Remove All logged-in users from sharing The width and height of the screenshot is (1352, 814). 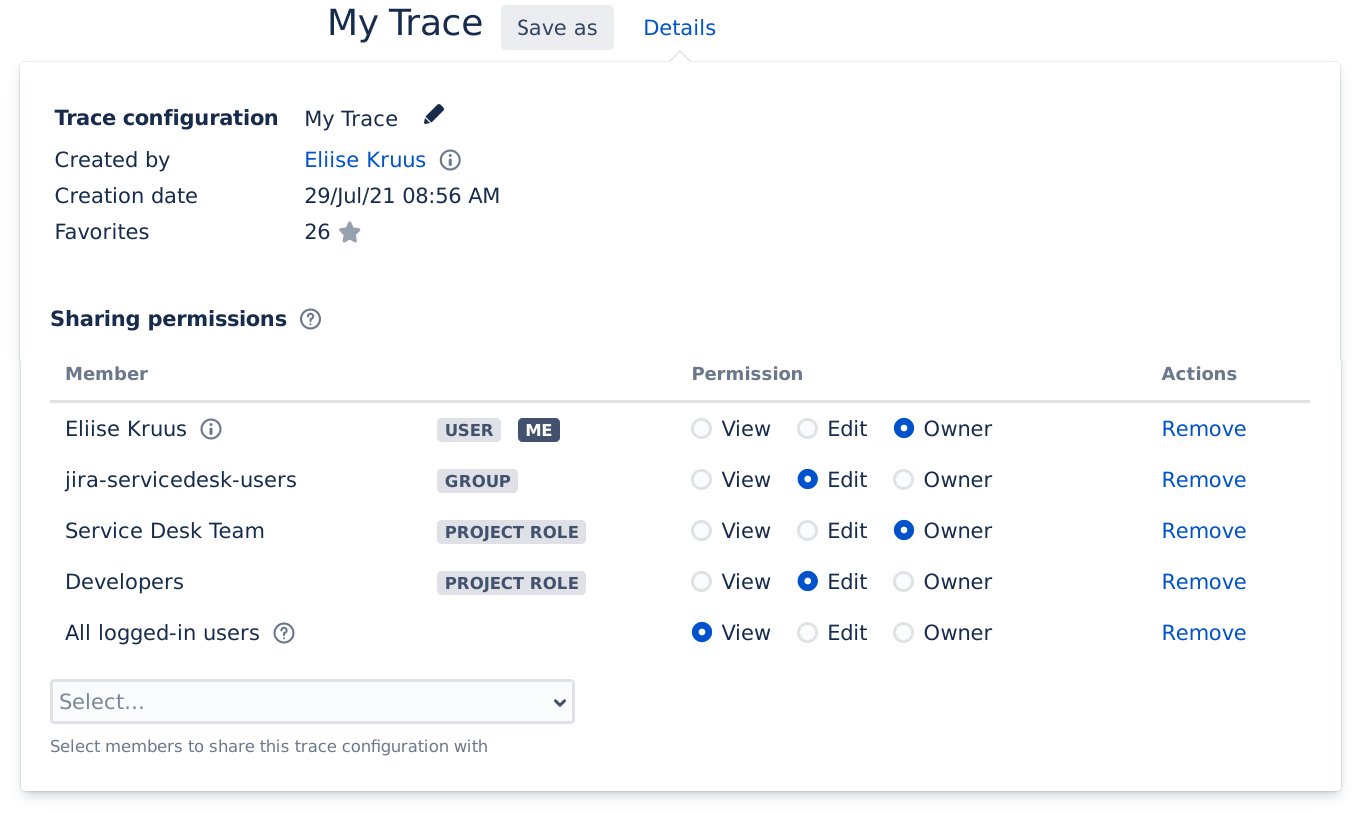click(x=1204, y=633)
